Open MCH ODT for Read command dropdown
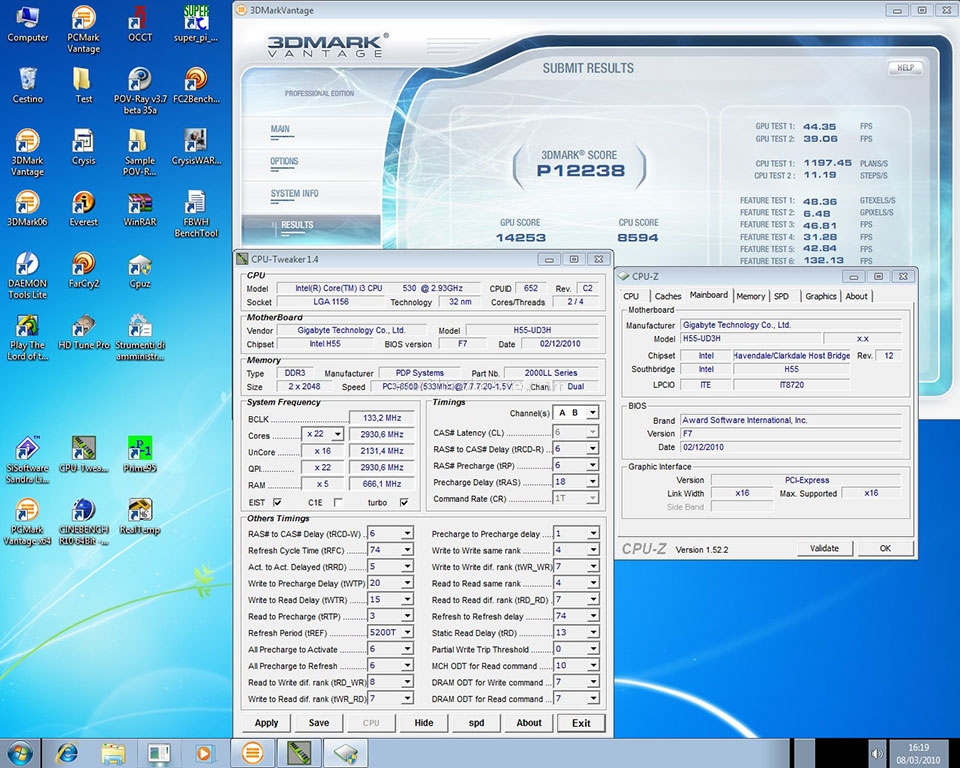 coord(593,666)
